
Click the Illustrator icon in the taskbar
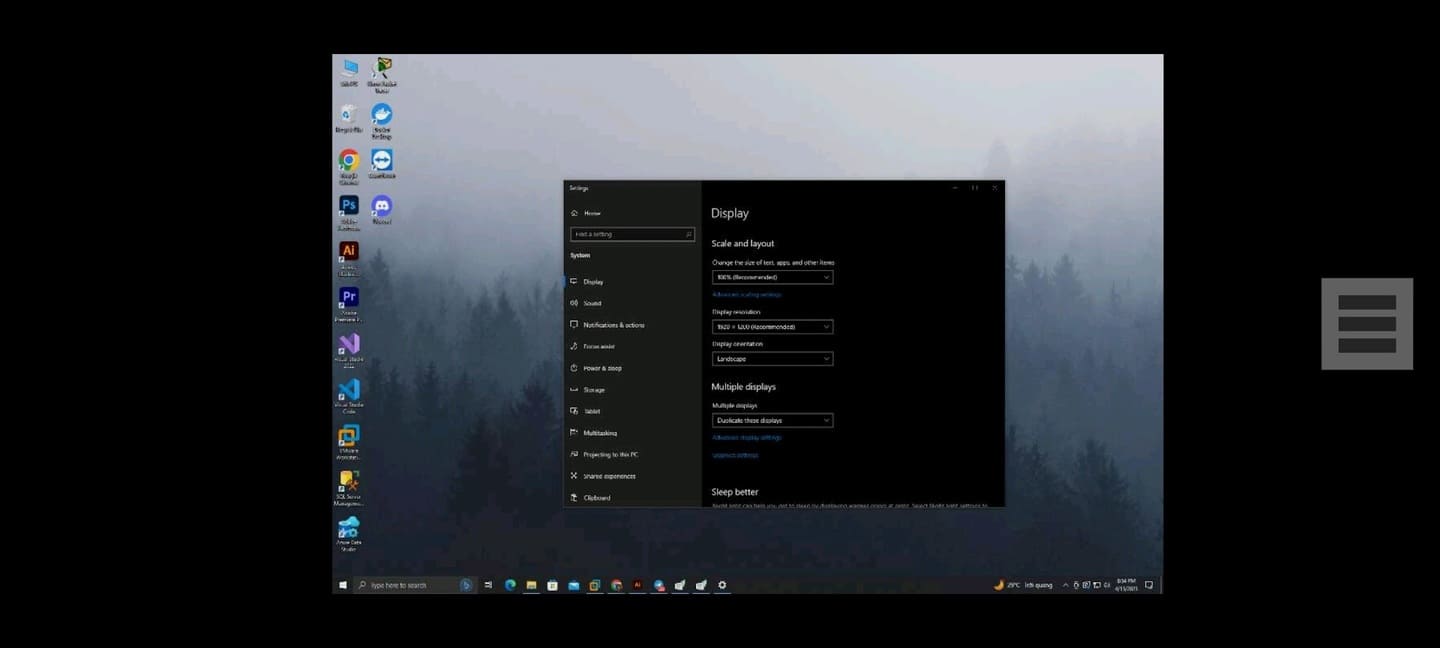[637, 585]
